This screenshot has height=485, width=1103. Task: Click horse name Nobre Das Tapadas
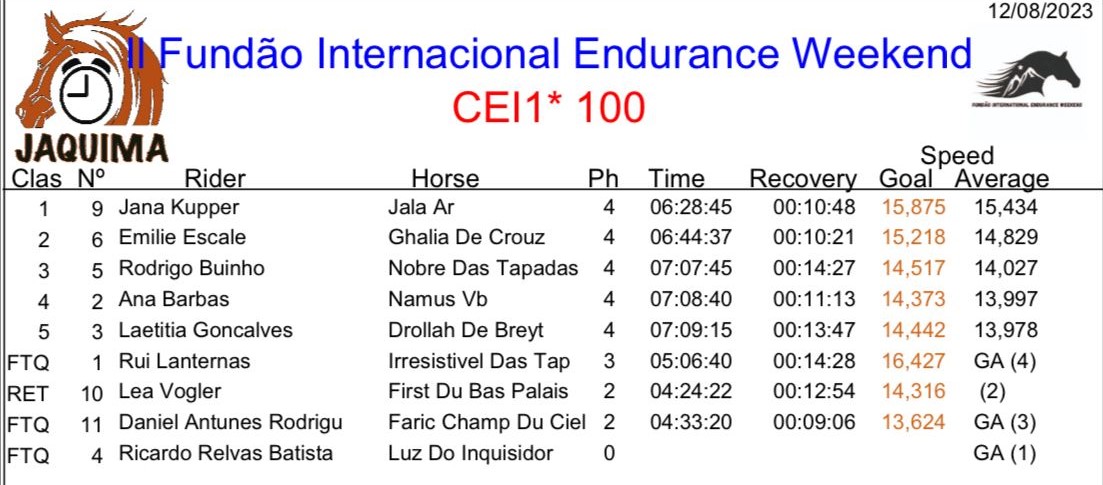click(x=483, y=268)
